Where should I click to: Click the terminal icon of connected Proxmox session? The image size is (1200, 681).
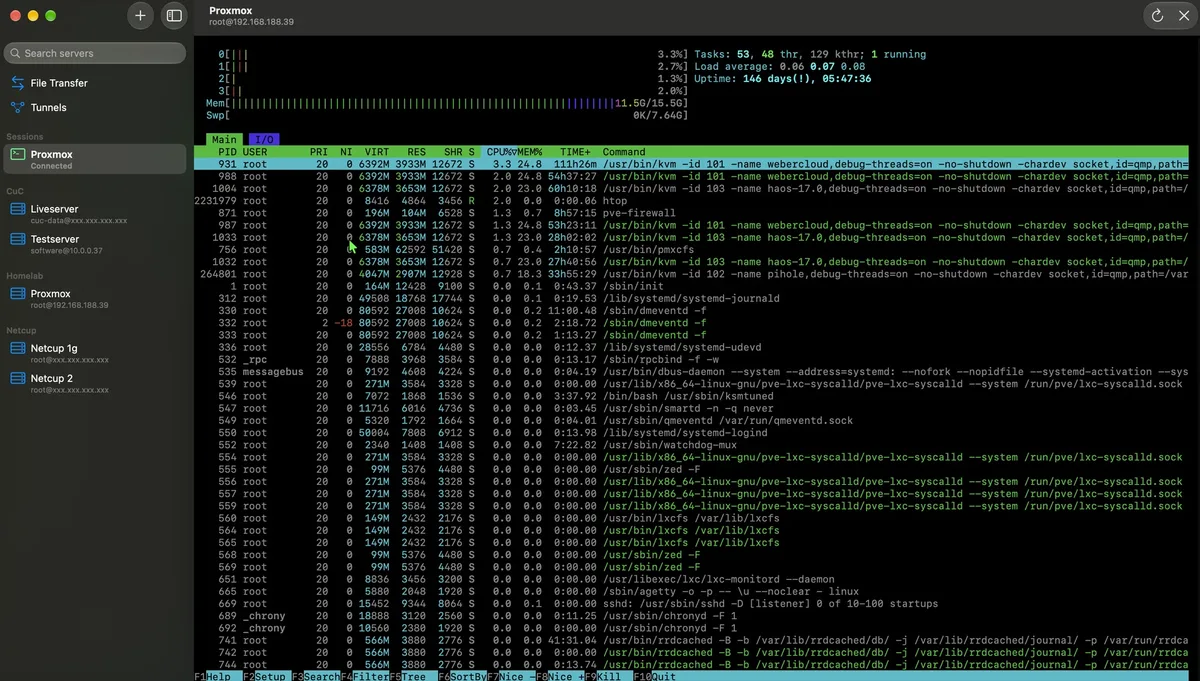coord(17,155)
